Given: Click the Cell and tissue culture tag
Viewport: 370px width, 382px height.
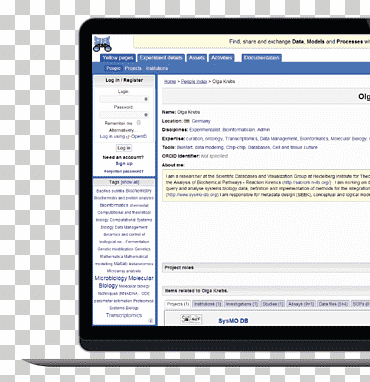Looking at the screenshot, I should click(x=295, y=147).
